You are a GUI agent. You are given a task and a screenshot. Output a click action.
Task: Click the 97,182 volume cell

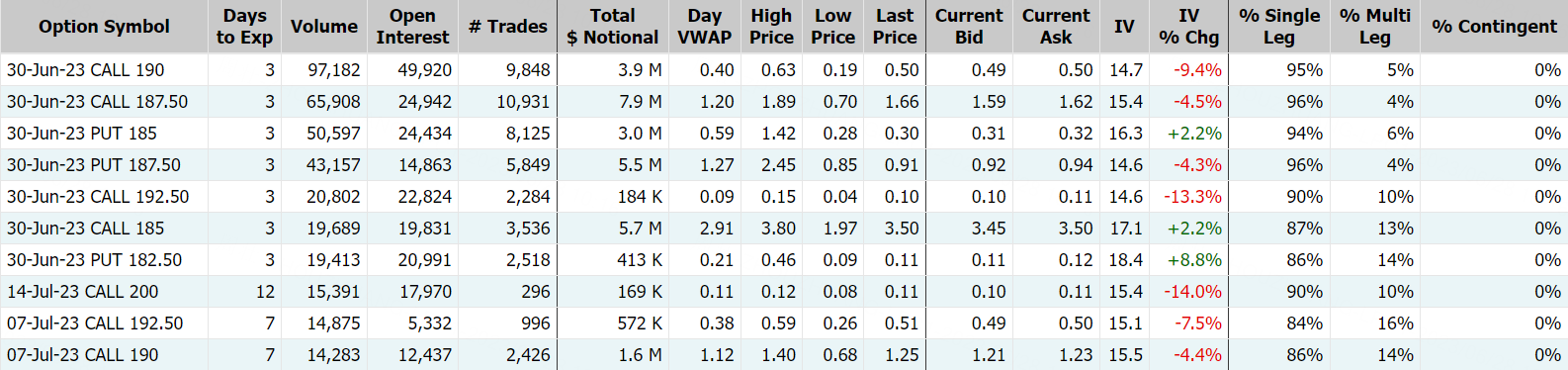click(323, 70)
